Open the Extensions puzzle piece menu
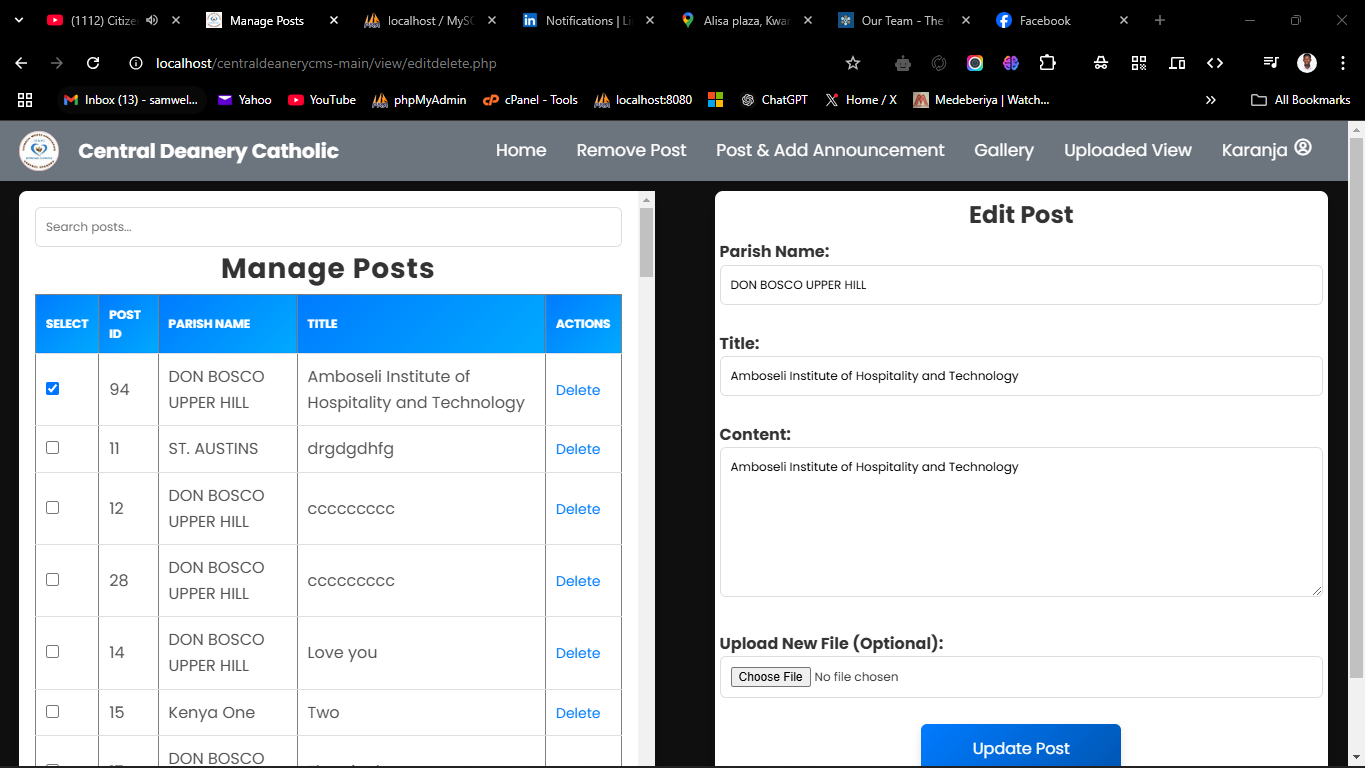This screenshot has width=1365, height=768. pyautogui.click(x=1047, y=63)
